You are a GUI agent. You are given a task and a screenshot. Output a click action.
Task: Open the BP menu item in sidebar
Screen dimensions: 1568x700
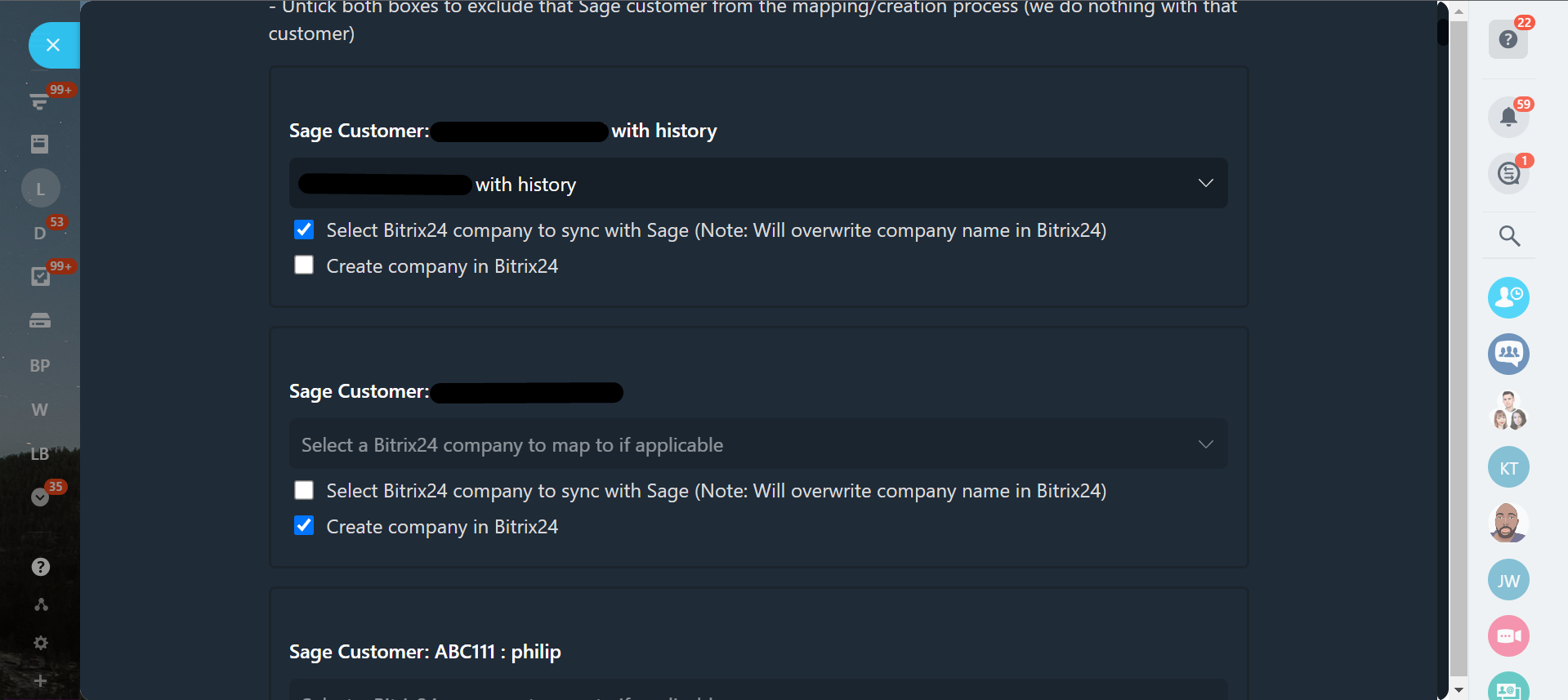coord(40,366)
